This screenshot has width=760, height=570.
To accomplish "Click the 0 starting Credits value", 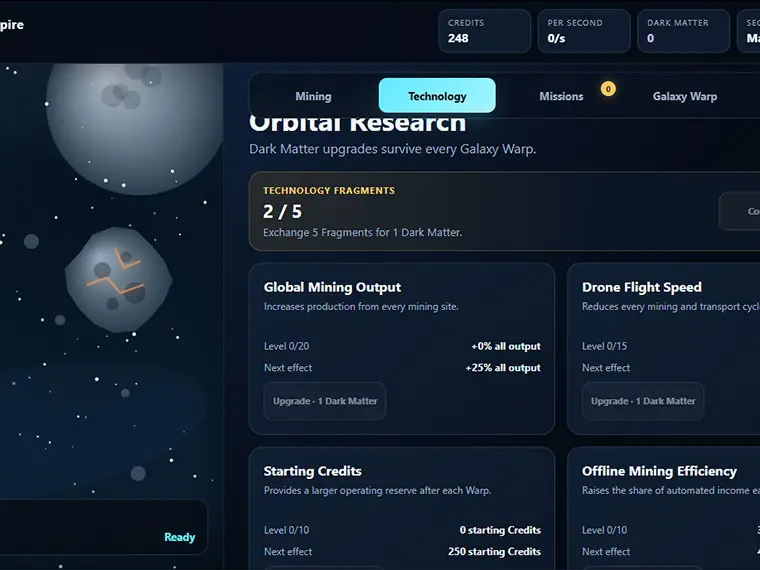I will click(500, 530).
